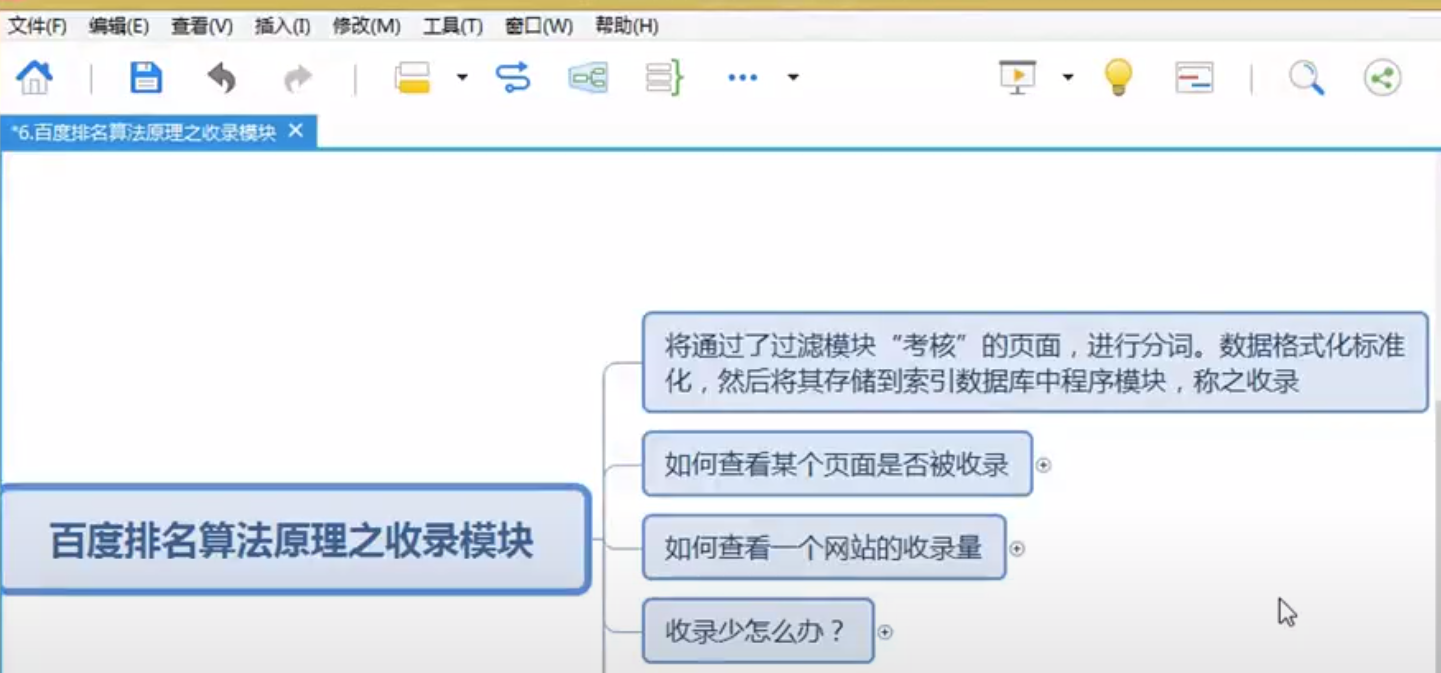Open the topic type dropdown arrow
The image size is (1441, 673).
point(462,77)
